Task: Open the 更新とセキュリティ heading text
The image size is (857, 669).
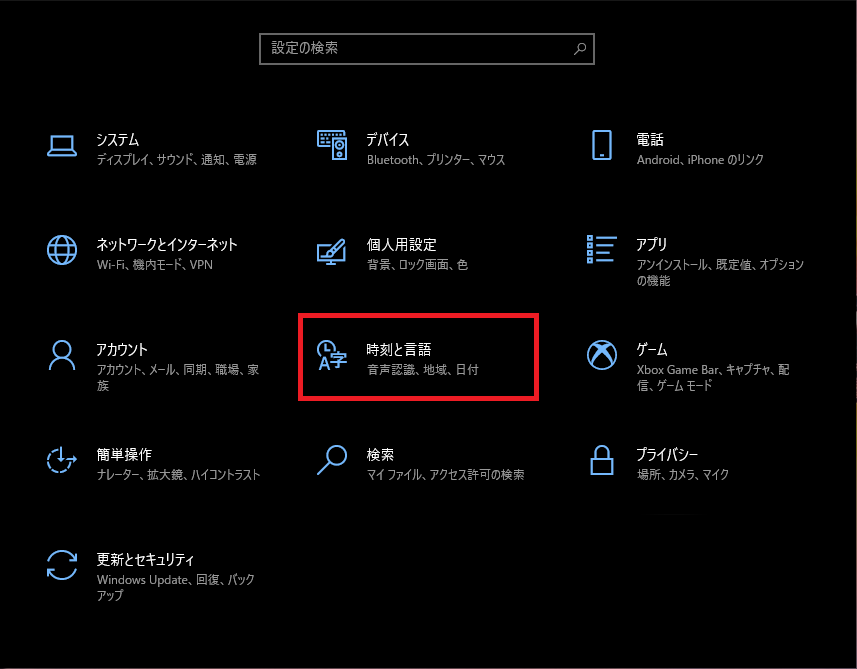Action: (x=145, y=559)
